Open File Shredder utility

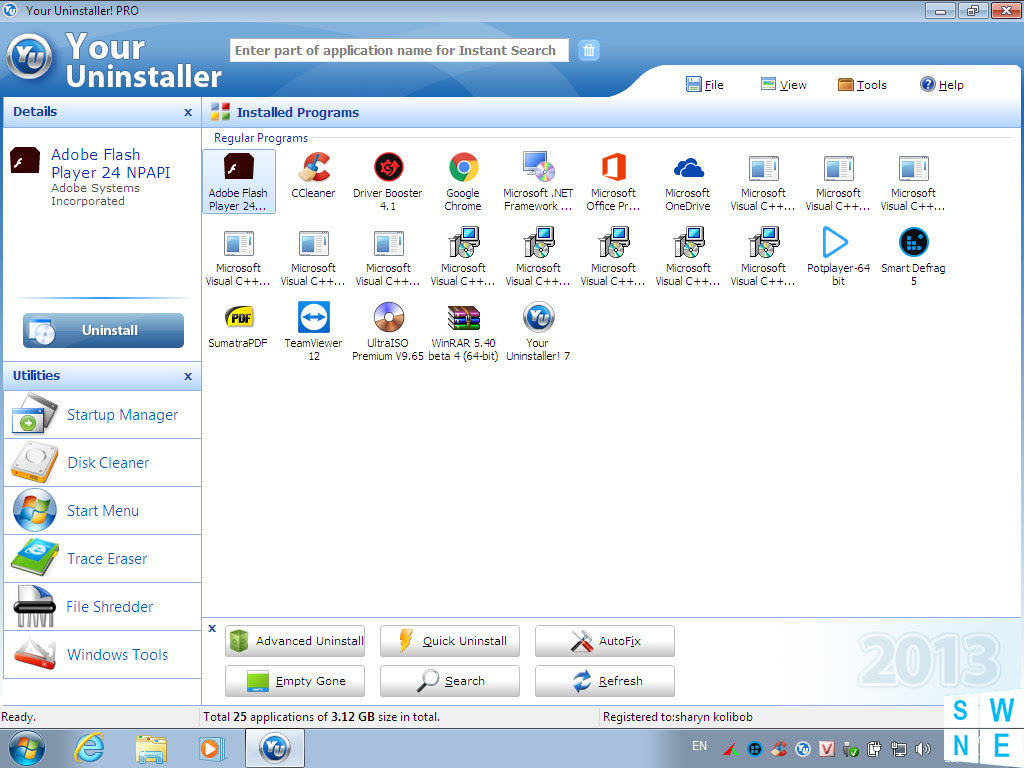coord(103,607)
